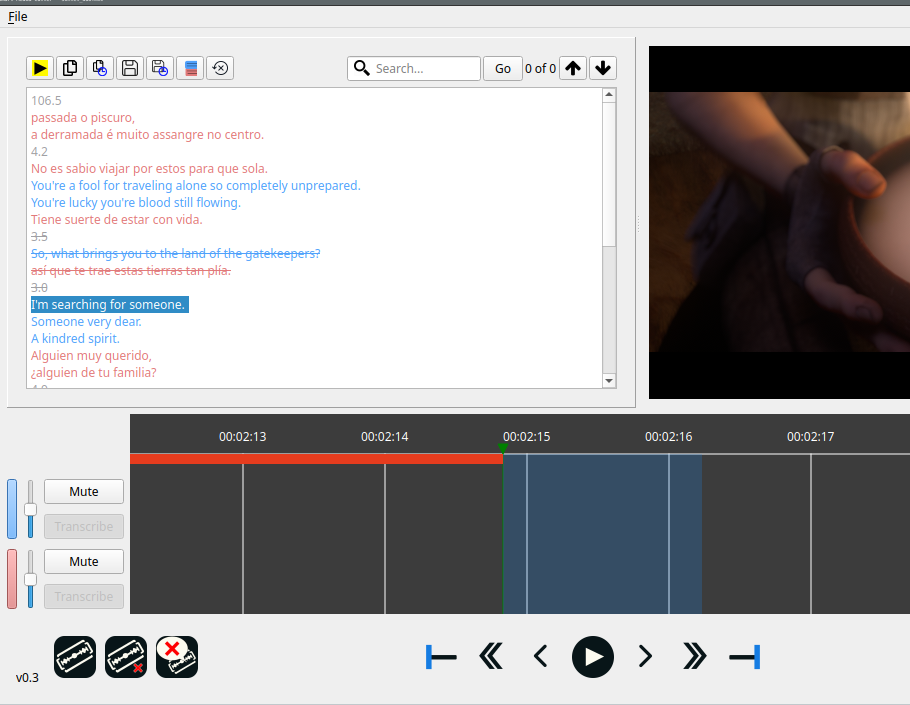Jump to next search result with down arrow
This screenshot has height=705, width=910.
pos(602,68)
